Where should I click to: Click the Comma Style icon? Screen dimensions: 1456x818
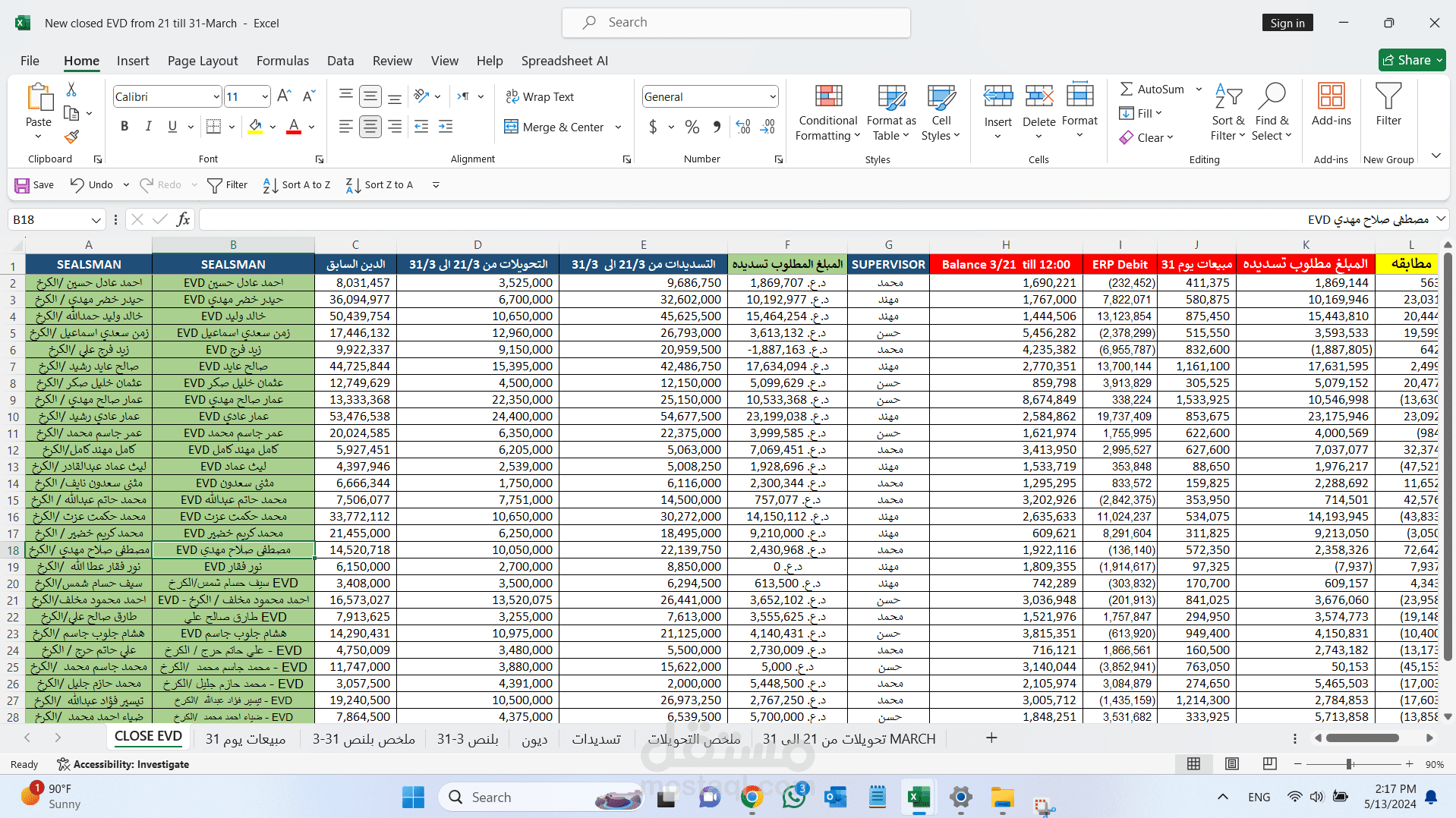717,127
